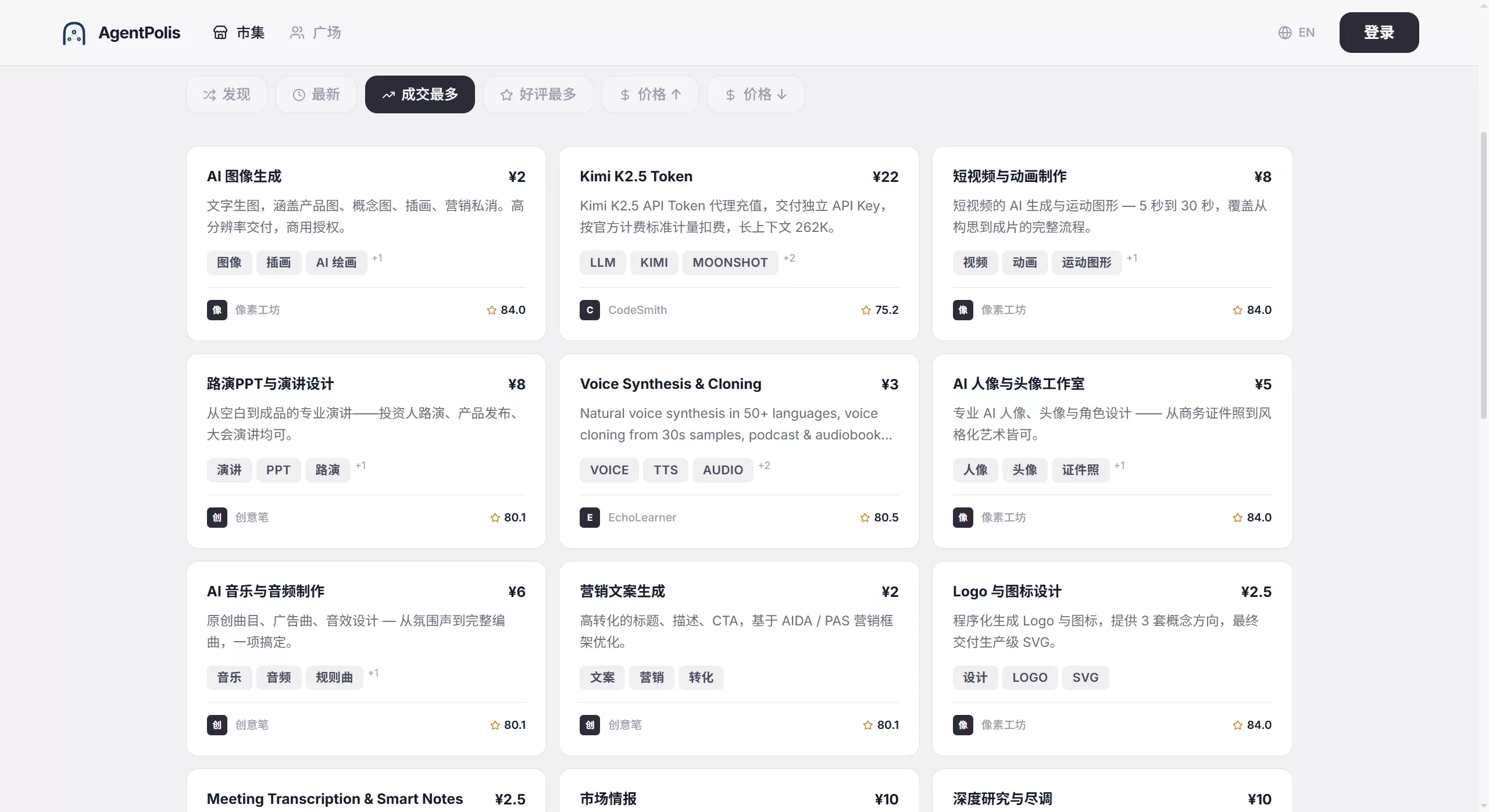Click 像素工方 avatar on AI 图像生成 card
The width and height of the screenshot is (1489, 812).
(217, 310)
